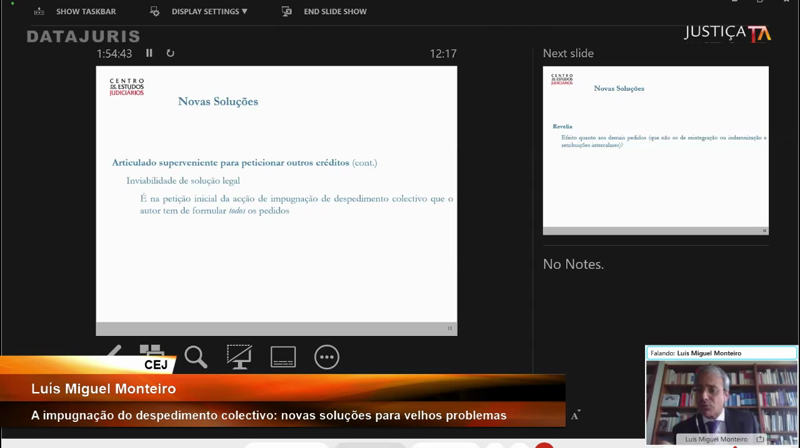Click Show Taskbar at the top
The image size is (800, 448).
tap(85, 12)
